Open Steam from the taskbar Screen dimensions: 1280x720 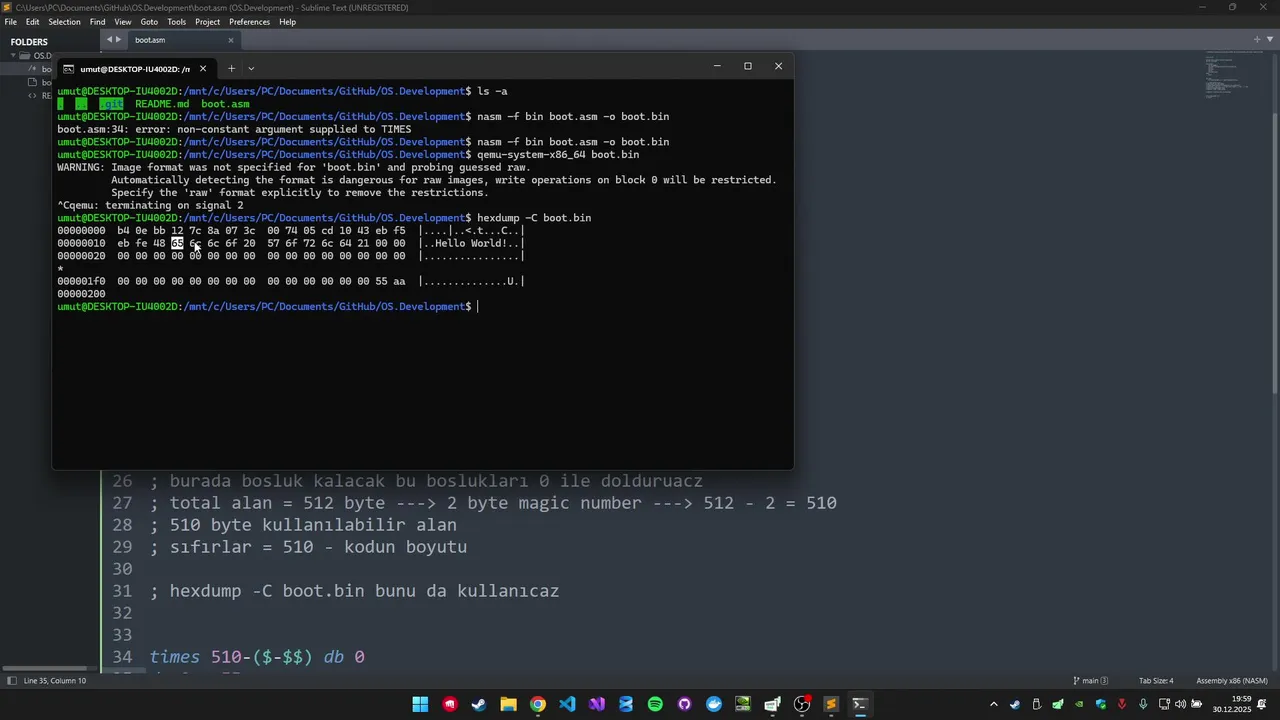479,704
